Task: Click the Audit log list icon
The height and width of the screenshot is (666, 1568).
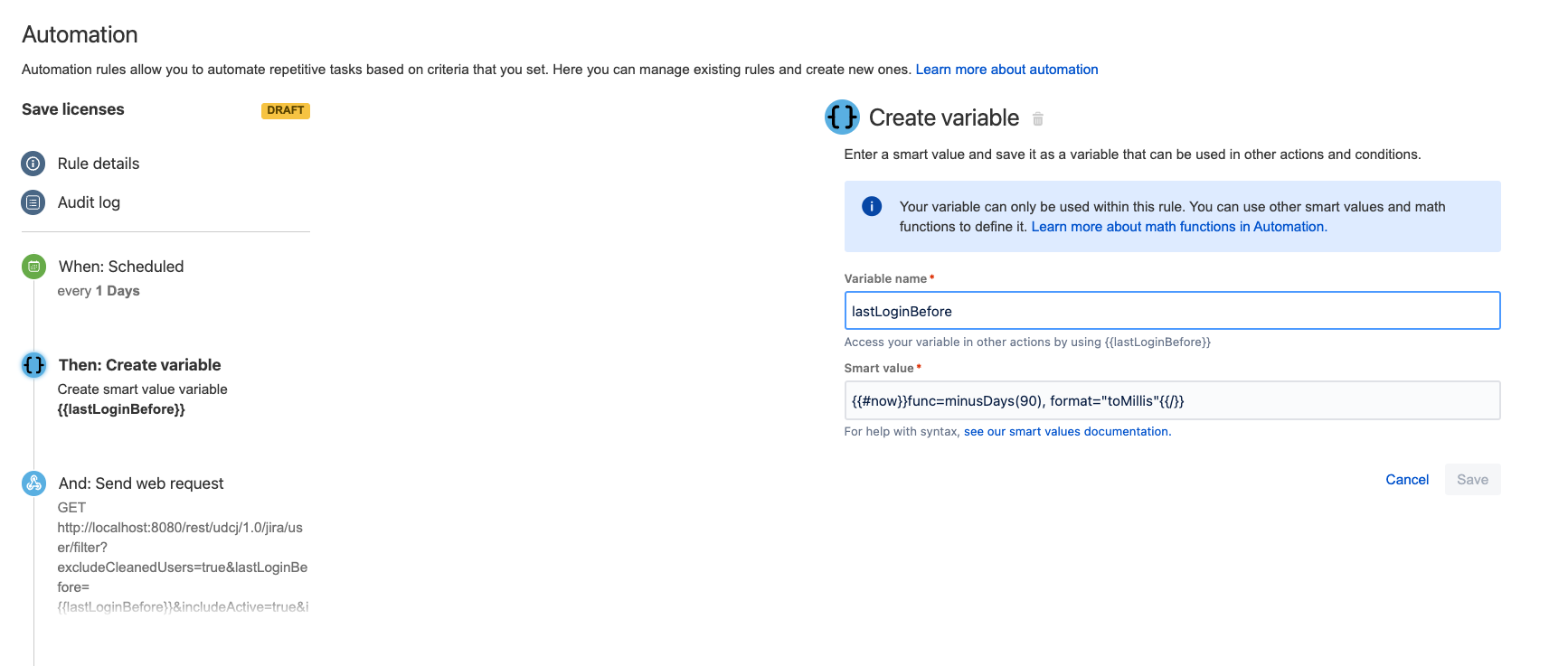Action: coord(33,202)
